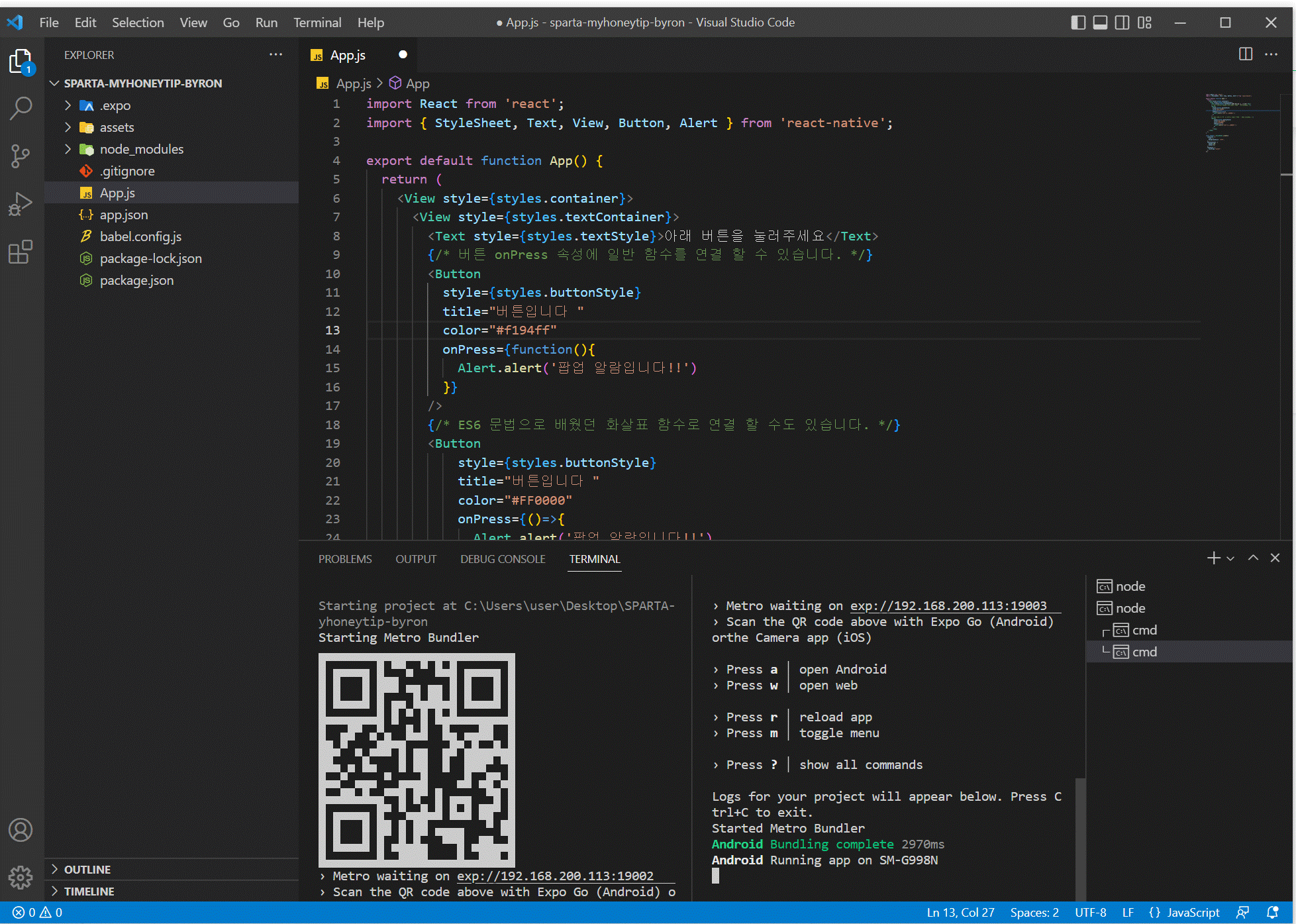Open package-lock.json in explorer
The width and height of the screenshot is (1296, 924).
point(172,258)
